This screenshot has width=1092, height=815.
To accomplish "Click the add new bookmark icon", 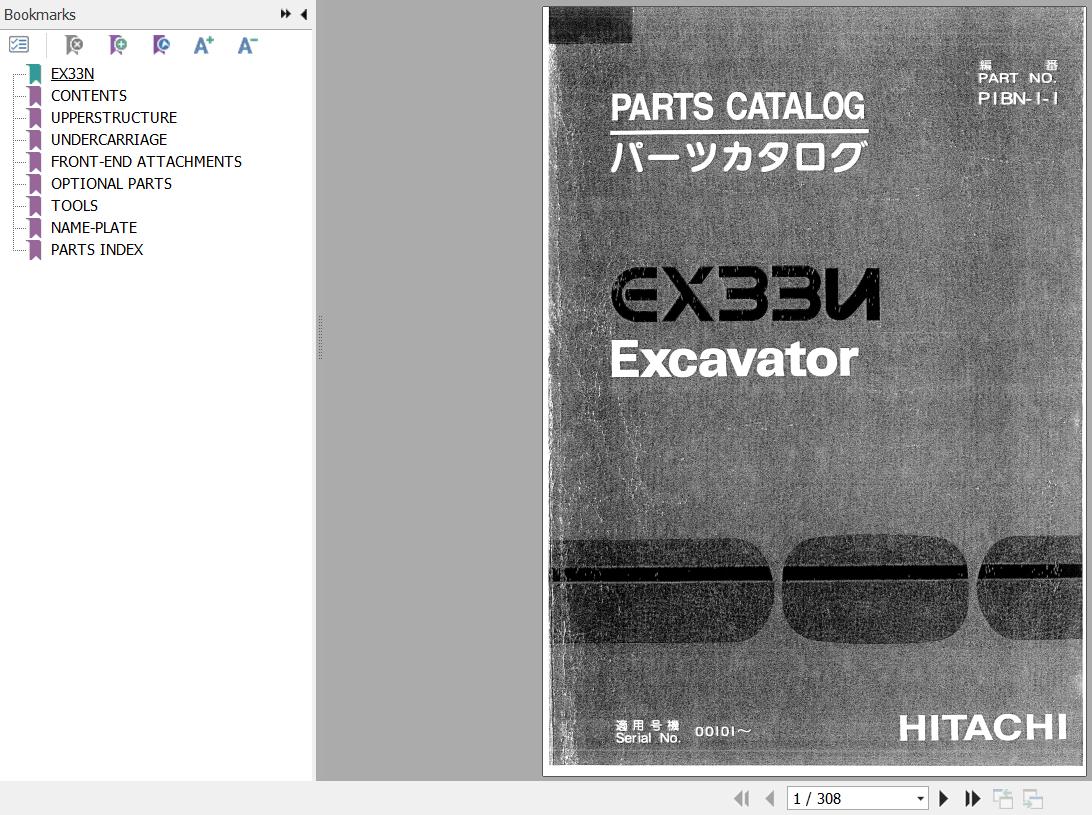I will pyautogui.click(x=118, y=45).
